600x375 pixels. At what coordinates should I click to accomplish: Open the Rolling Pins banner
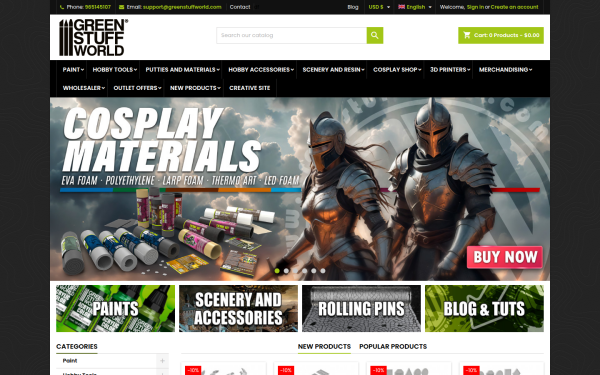(361, 308)
